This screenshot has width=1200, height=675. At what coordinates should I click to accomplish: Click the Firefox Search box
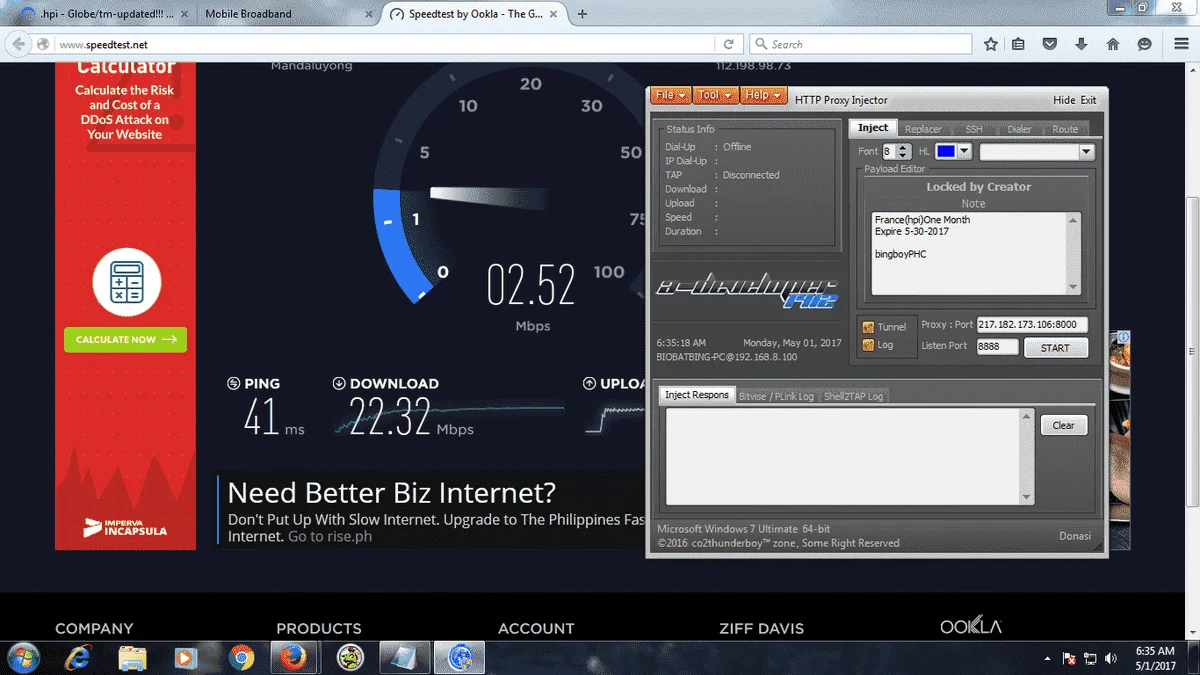coord(860,44)
